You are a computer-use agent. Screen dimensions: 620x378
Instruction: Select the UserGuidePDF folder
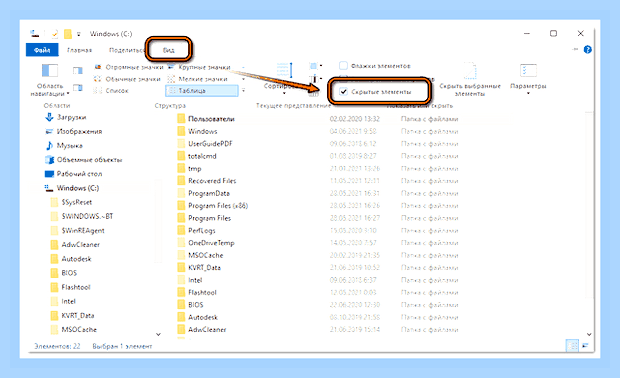[210, 144]
